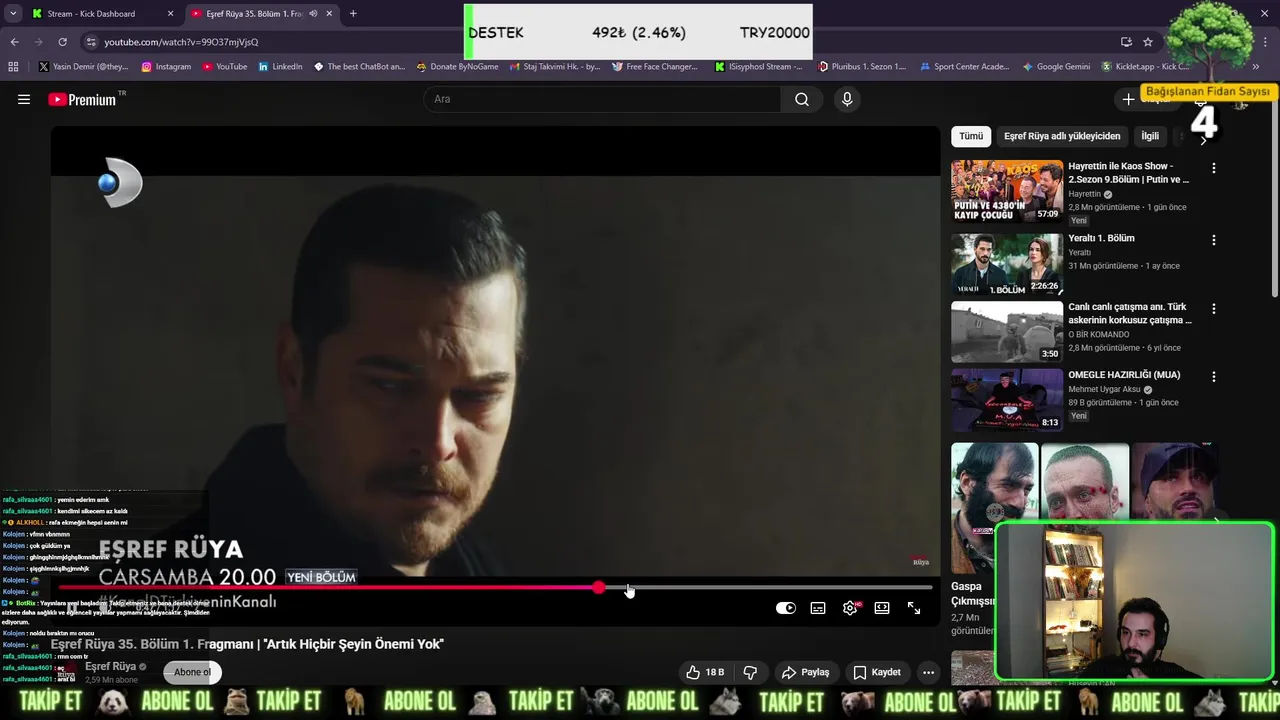Open the Gaspa Çıkmışsın shorts thumbnail
Screen dimensions: 1280x720
click(x=994, y=507)
